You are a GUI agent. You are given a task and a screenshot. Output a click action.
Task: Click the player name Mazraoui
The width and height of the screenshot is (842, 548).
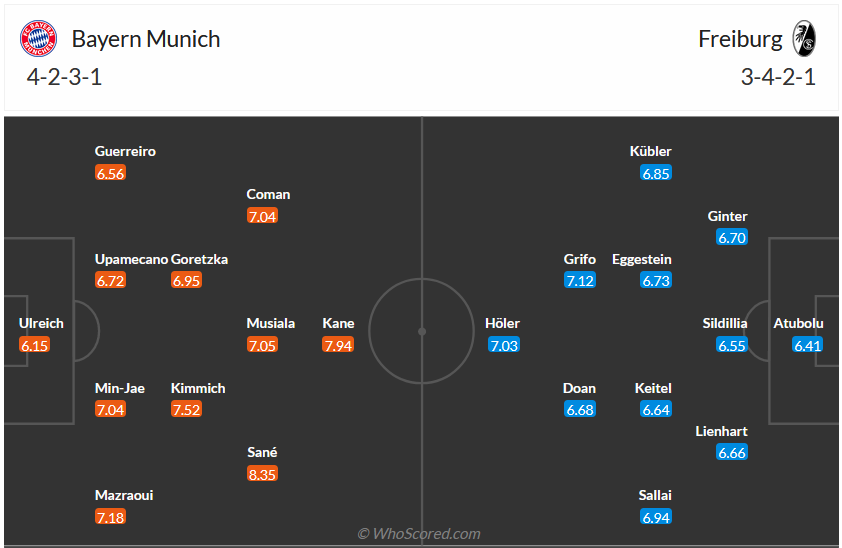coord(124,495)
